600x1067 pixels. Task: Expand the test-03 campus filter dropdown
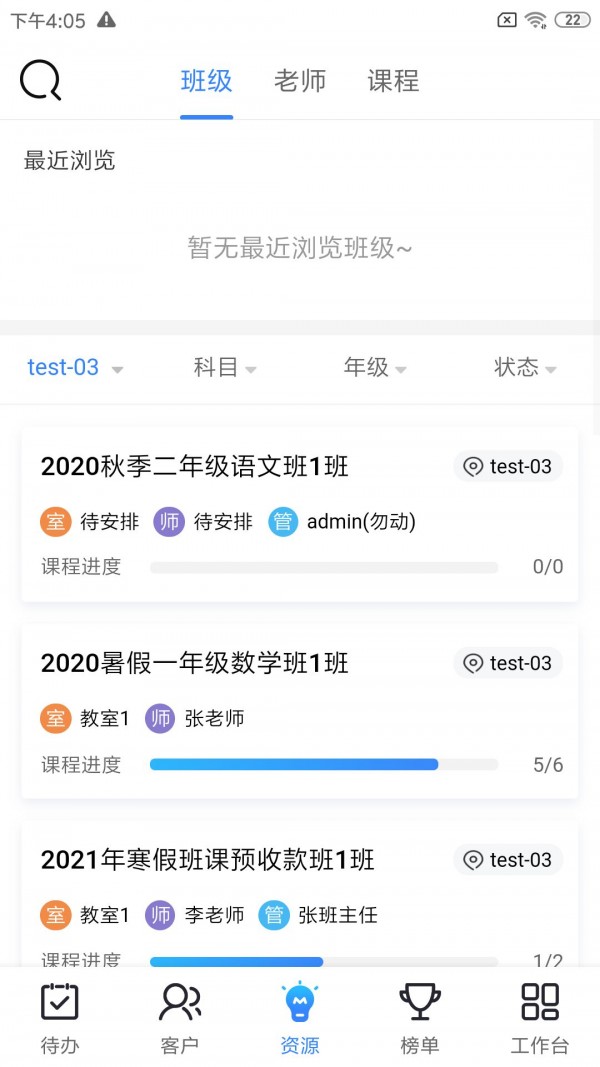[x=75, y=368]
